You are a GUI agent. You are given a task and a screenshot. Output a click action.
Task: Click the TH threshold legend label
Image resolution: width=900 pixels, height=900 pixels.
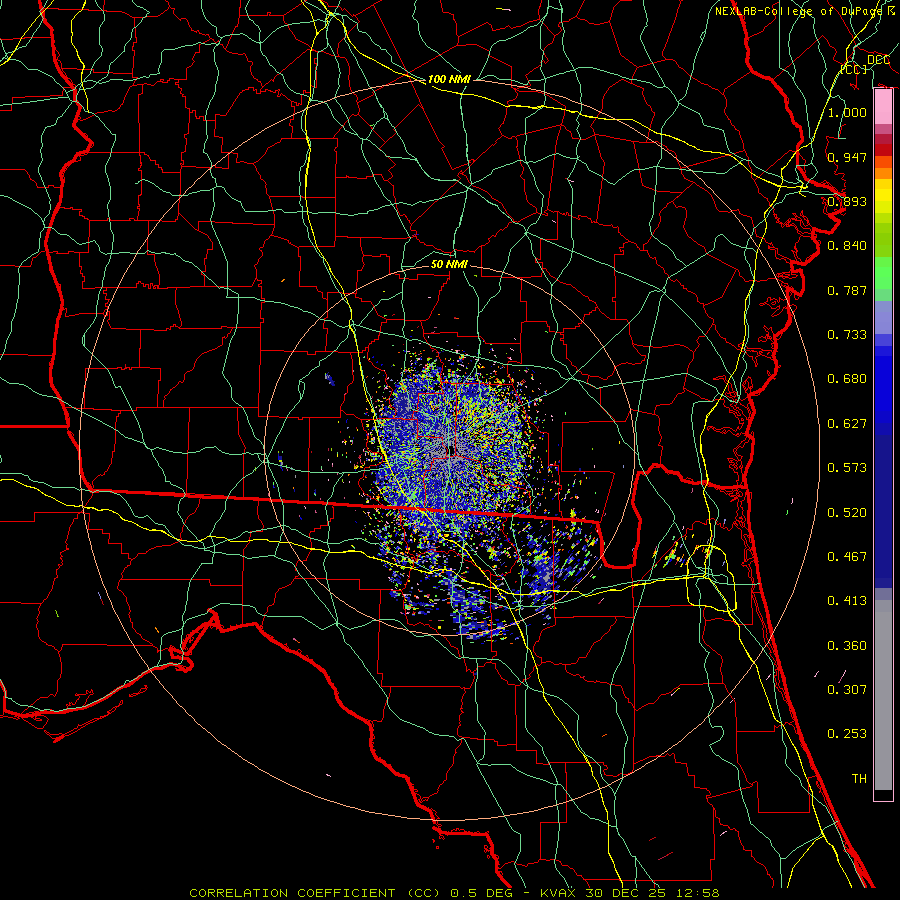859,779
